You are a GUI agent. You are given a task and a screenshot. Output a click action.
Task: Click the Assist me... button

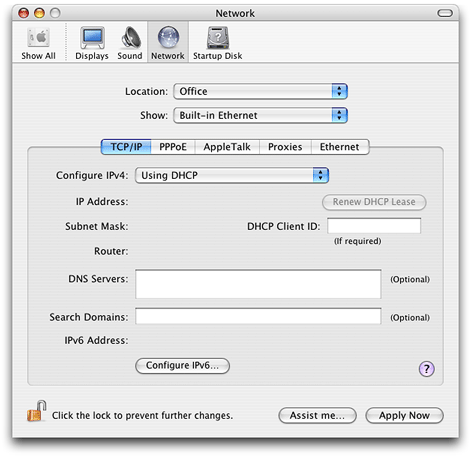tap(317, 416)
